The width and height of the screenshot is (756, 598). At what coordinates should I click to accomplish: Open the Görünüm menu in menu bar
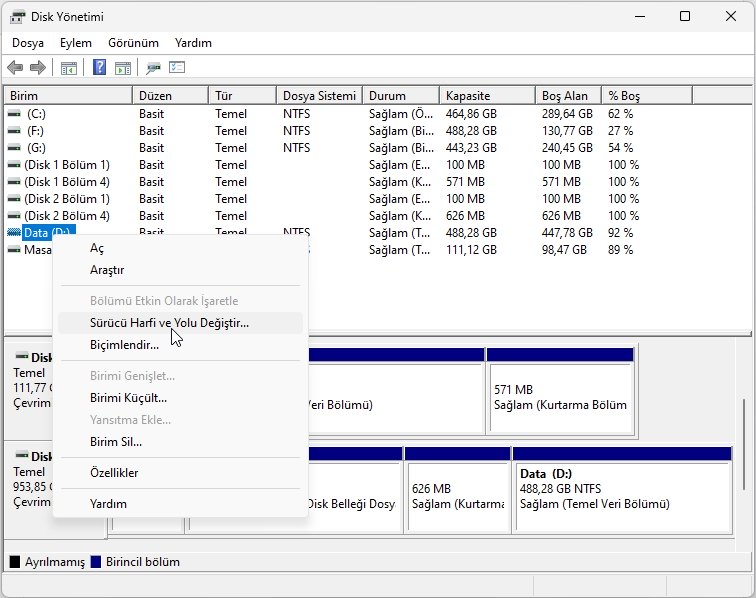[x=133, y=43]
